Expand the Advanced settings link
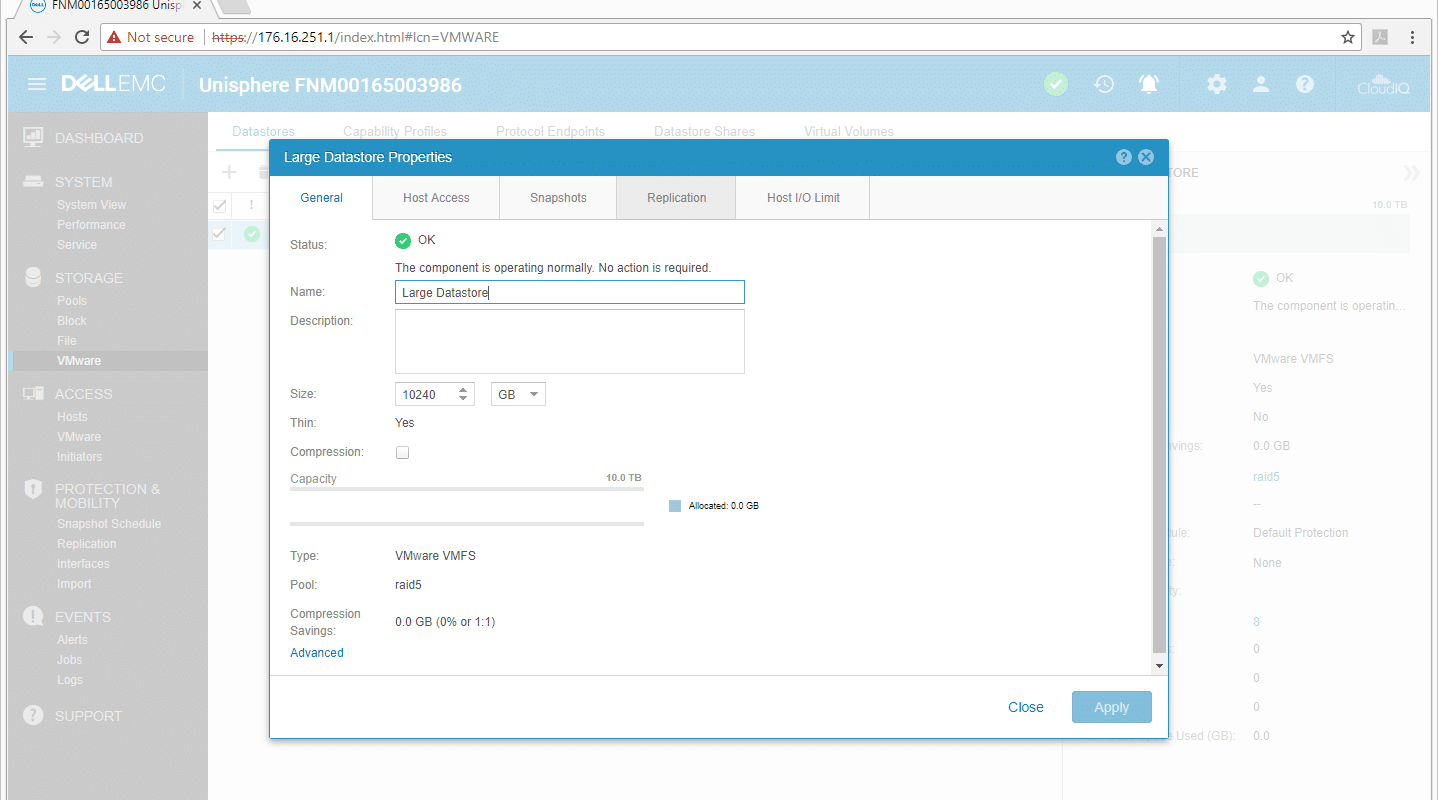The height and width of the screenshot is (800, 1438). point(317,653)
